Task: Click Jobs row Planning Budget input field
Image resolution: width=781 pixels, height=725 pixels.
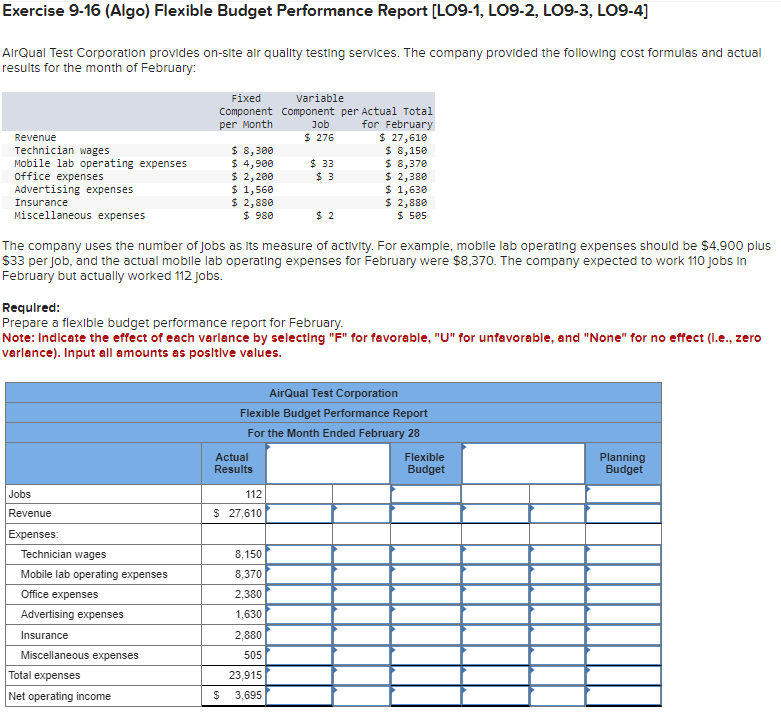Action: coord(623,494)
